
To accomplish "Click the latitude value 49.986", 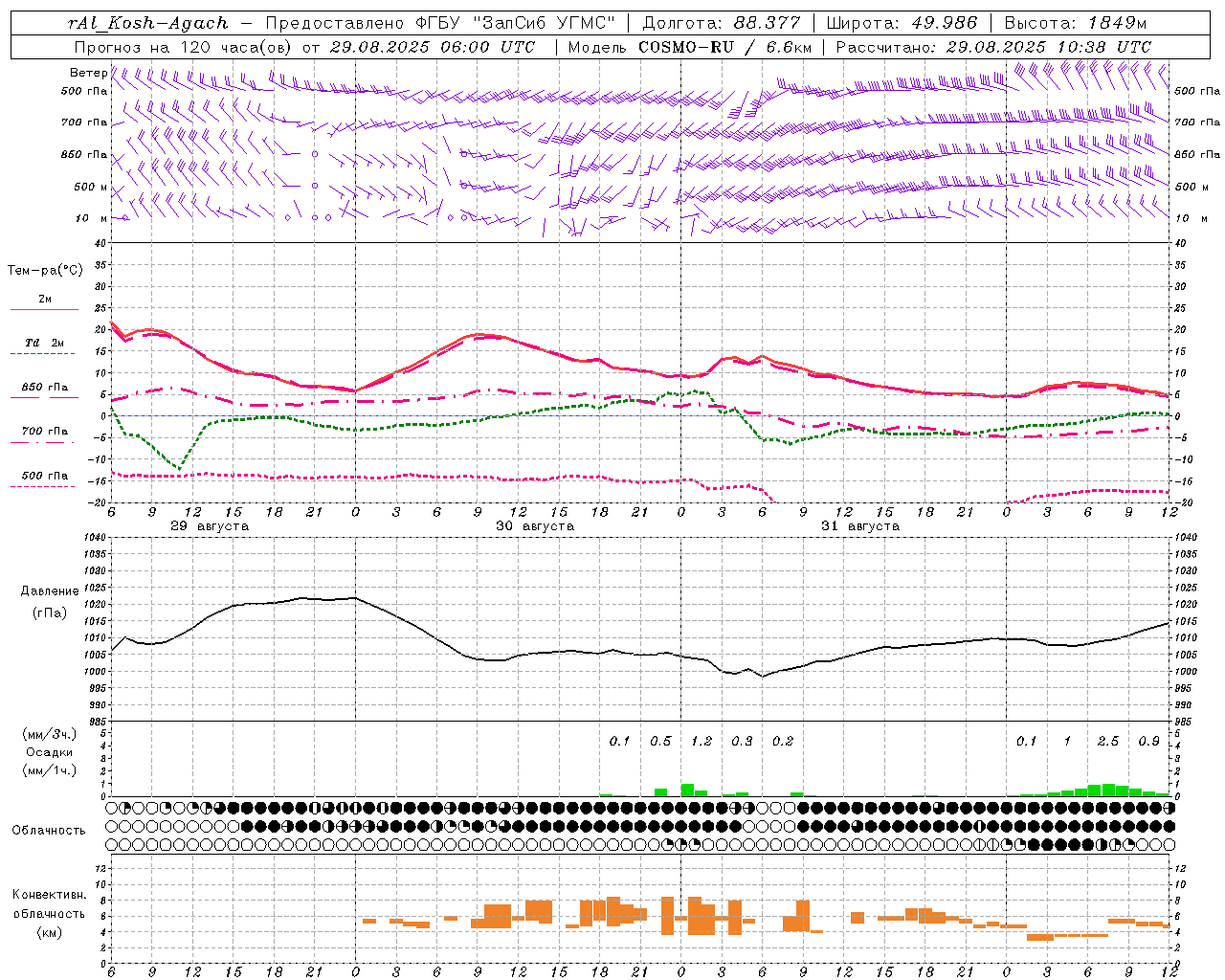I will pos(944,23).
